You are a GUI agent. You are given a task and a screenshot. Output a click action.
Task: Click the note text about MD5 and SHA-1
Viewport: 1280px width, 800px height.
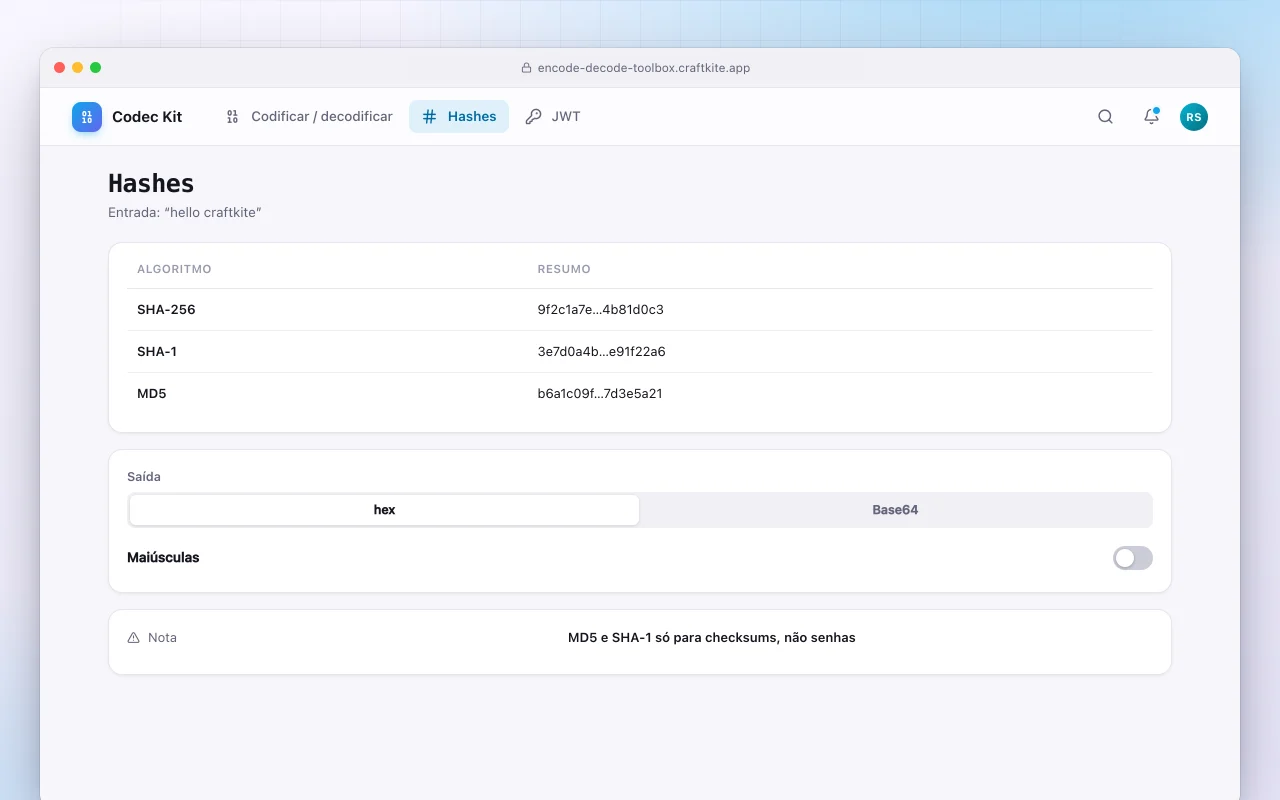pos(712,638)
